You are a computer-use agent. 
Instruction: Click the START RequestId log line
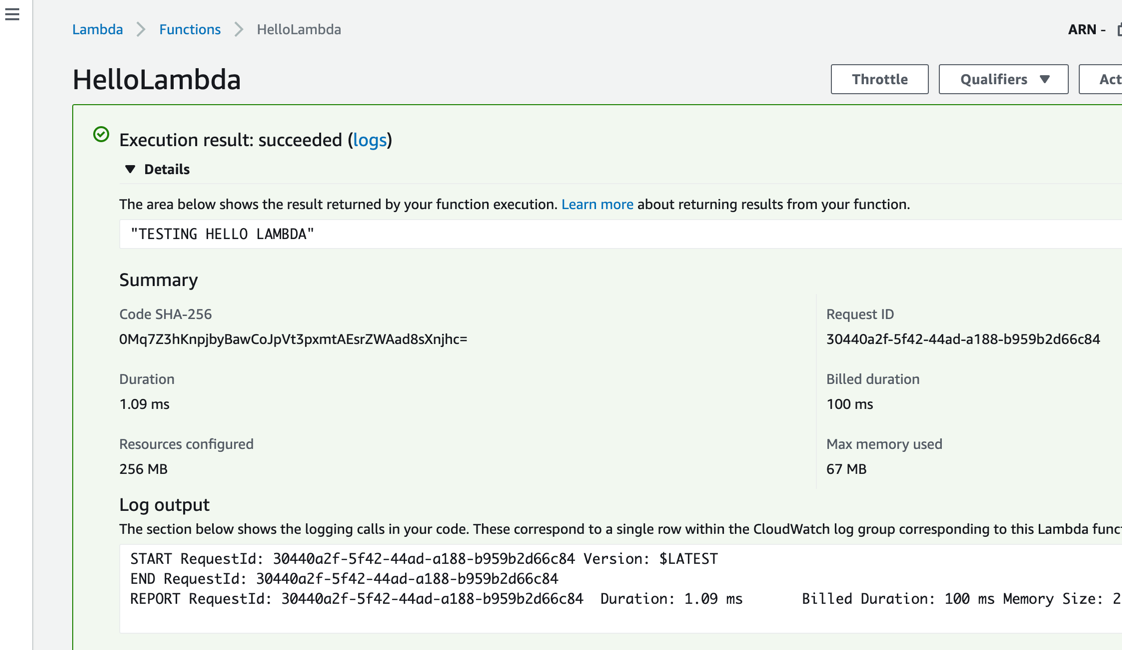coord(424,559)
